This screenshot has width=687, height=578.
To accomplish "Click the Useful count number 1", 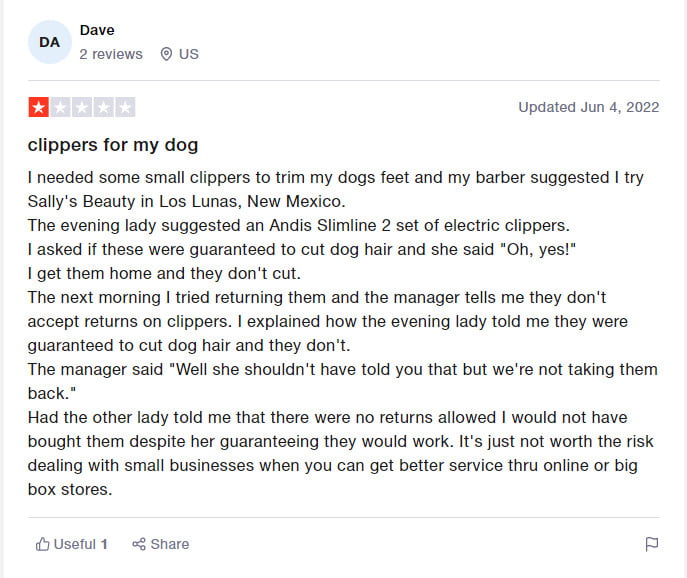I will 104,544.
